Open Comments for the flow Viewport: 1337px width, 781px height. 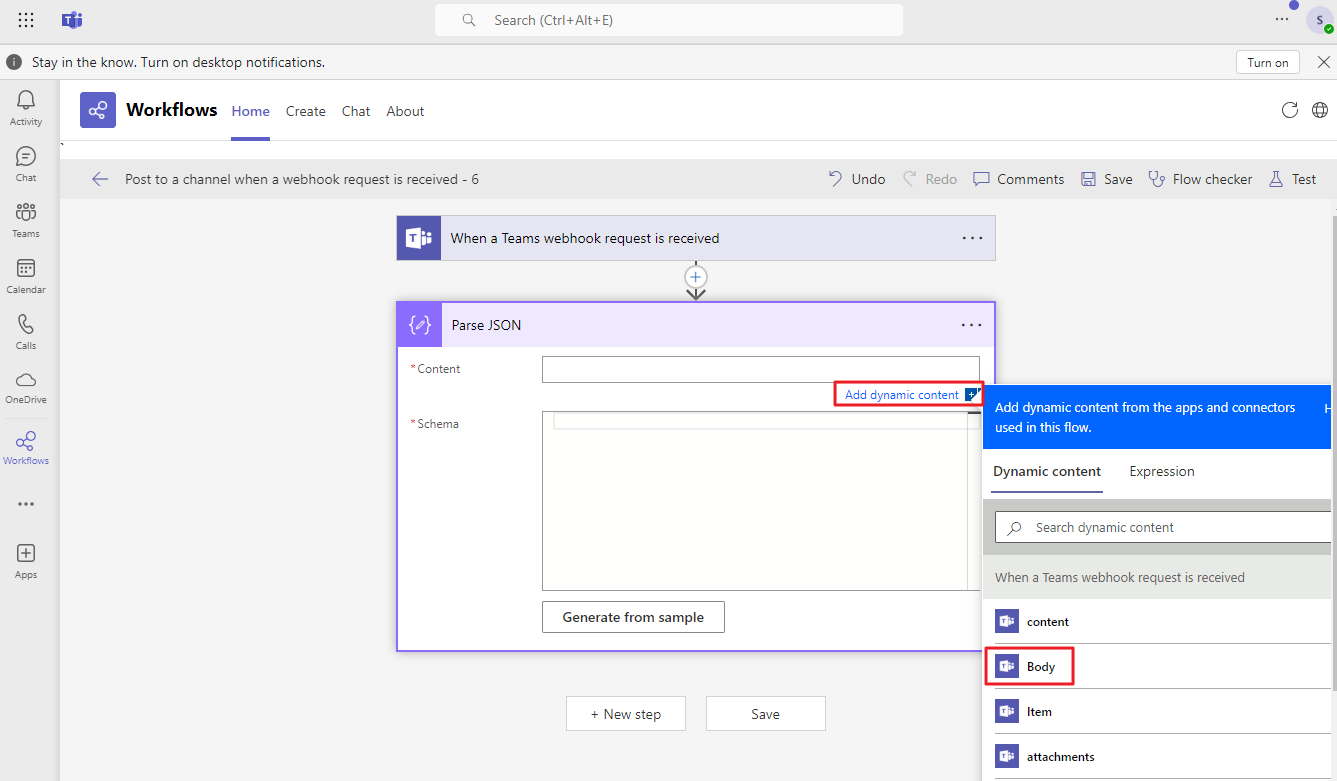pyautogui.click(x=1018, y=179)
